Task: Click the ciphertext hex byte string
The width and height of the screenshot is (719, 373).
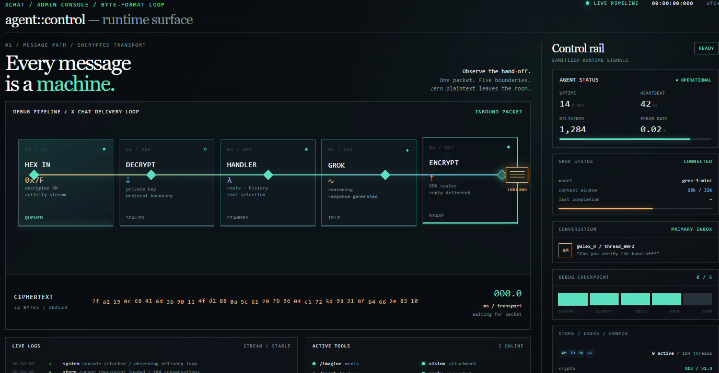Action: click(254, 301)
